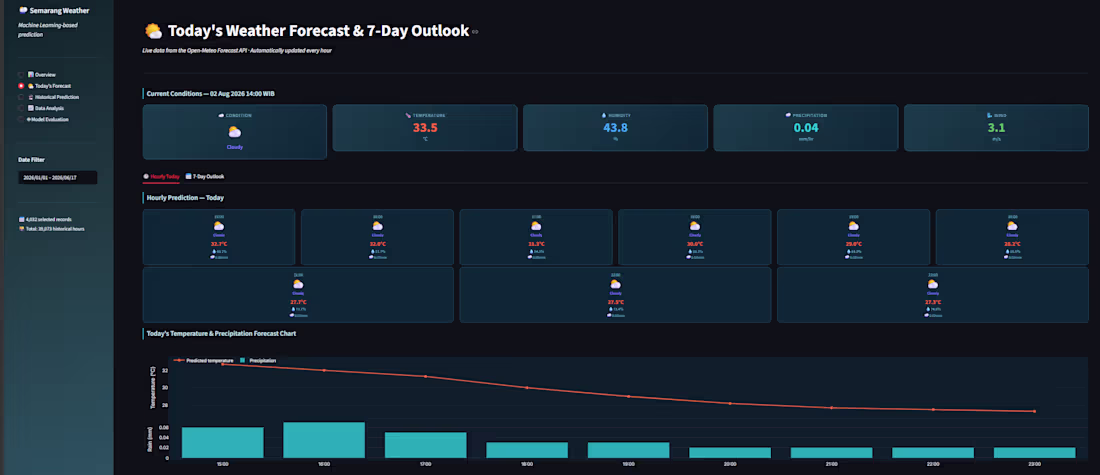
Task: Click the 33.5 temperature value
Action: tap(425, 128)
